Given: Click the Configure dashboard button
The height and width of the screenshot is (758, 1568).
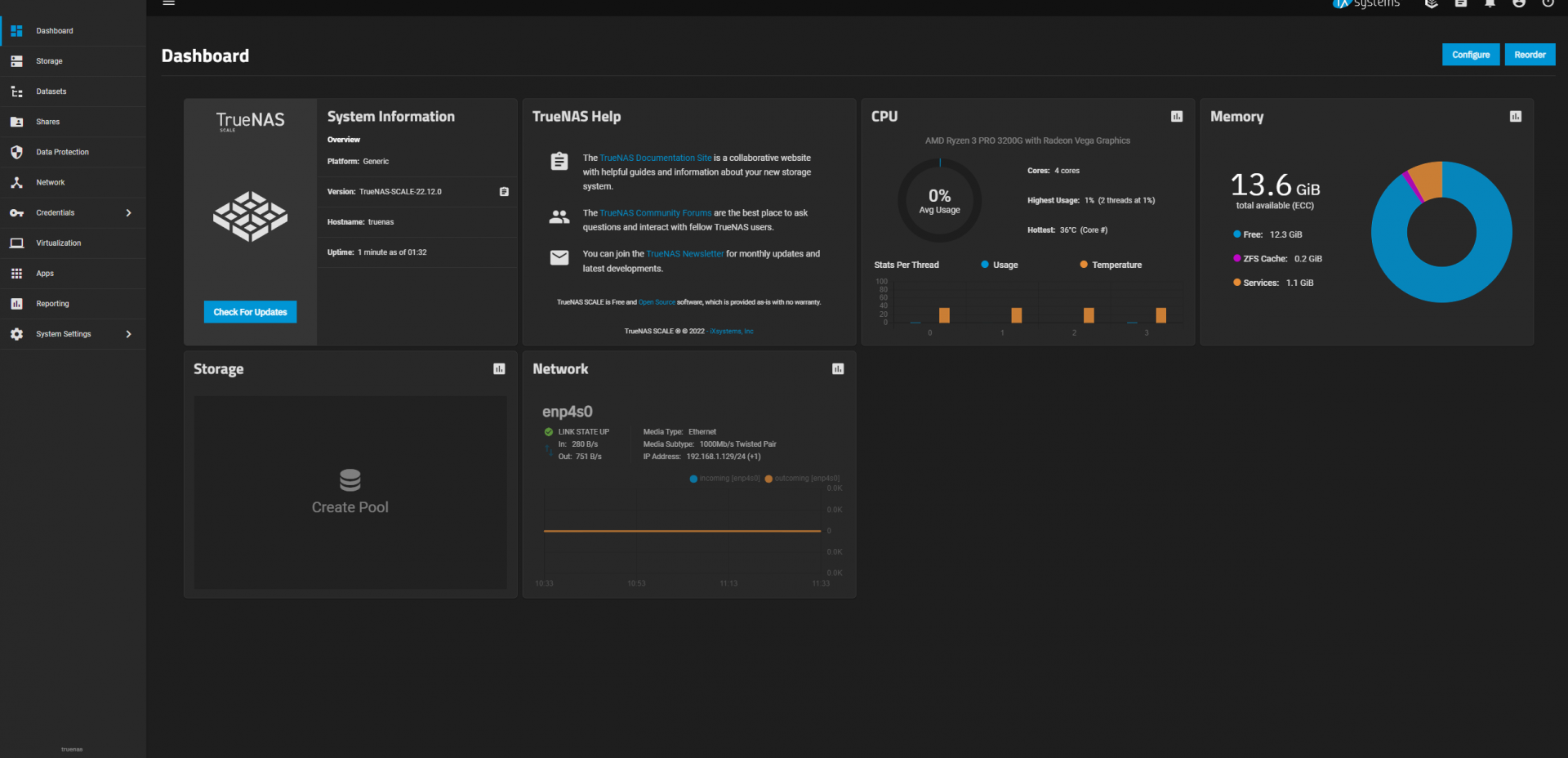Looking at the screenshot, I should 1470,55.
